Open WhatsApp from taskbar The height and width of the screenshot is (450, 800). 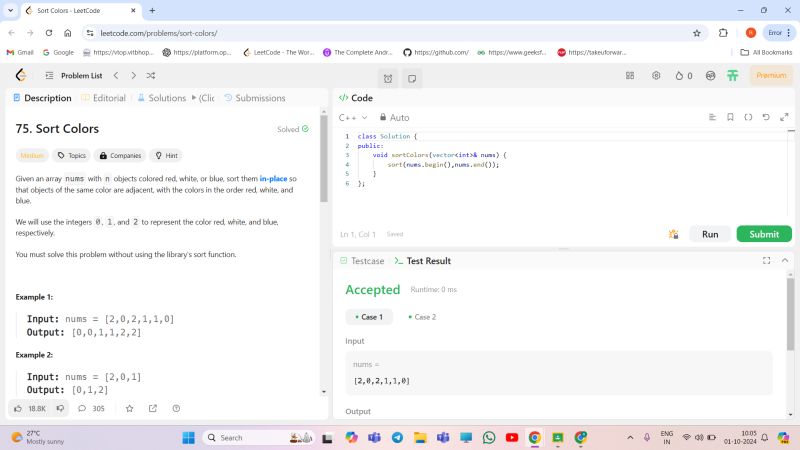coord(489,438)
